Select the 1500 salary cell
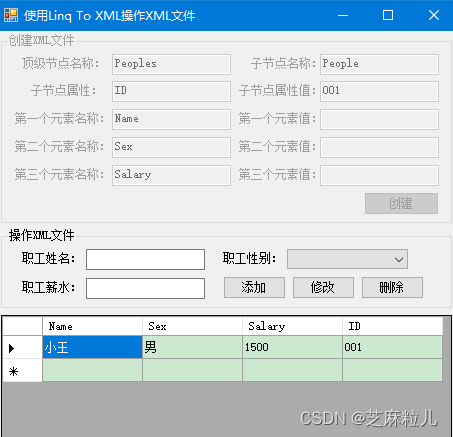 (x=292, y=347)
